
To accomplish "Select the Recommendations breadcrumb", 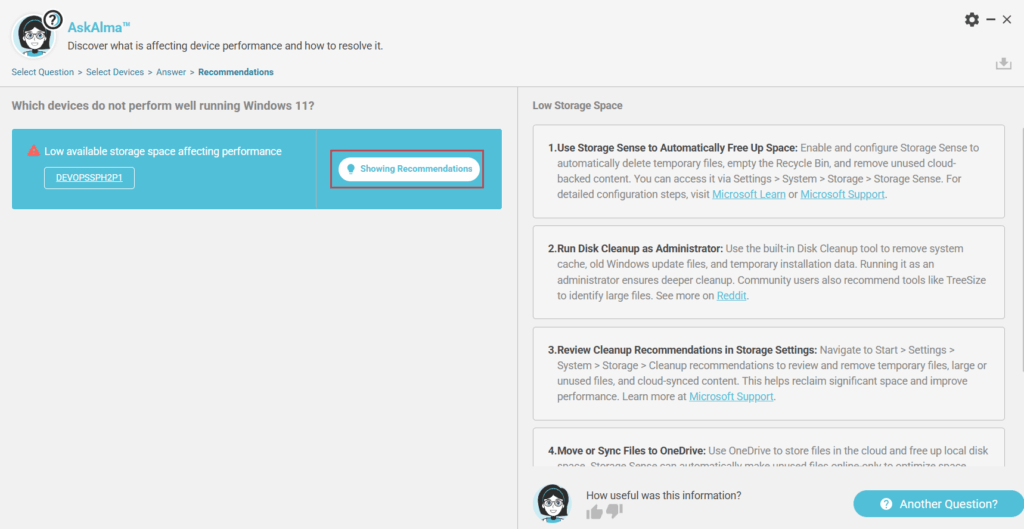I will pos(236,72).
